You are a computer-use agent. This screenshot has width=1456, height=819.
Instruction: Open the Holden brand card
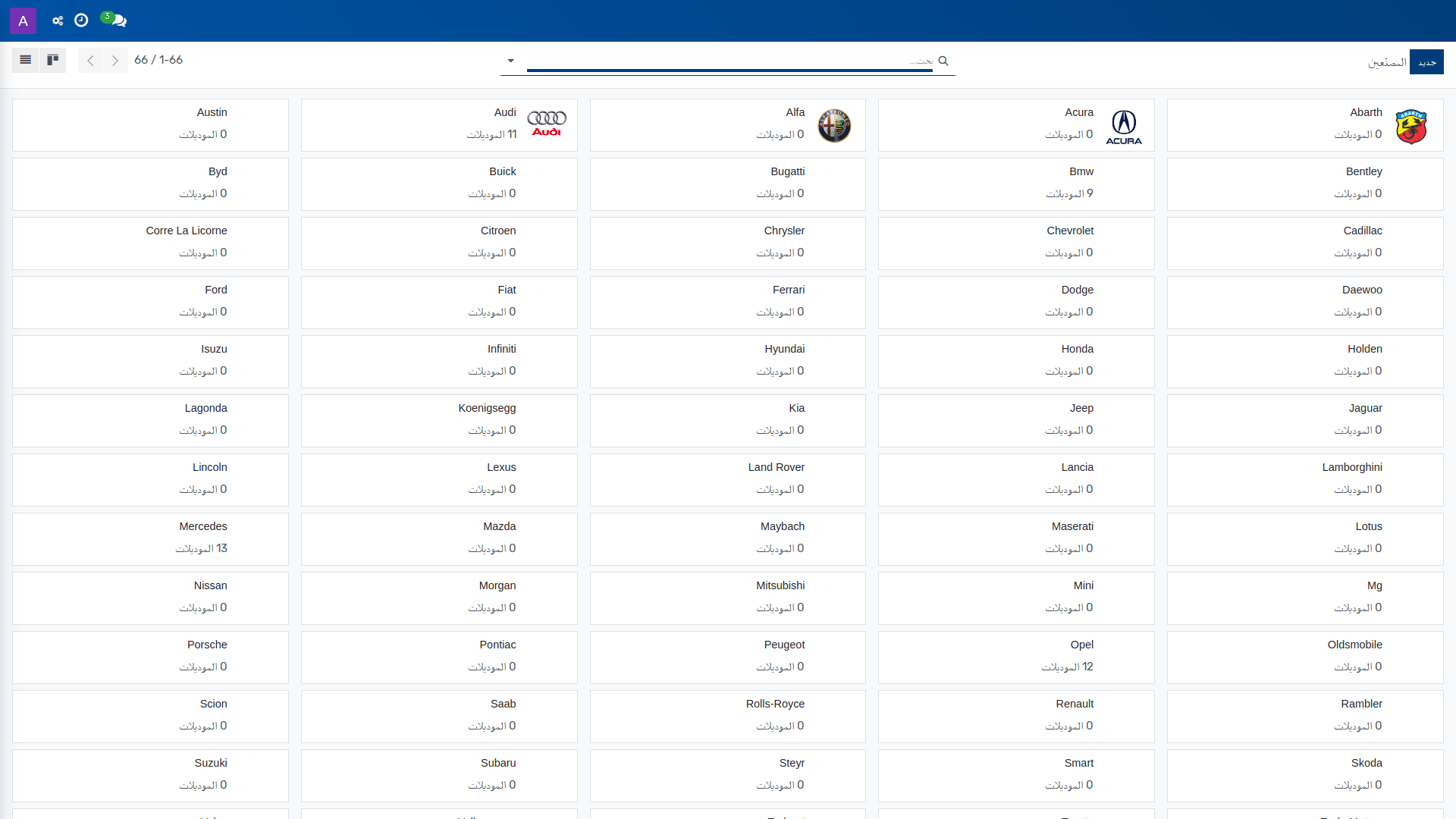pyautogui.click(x=1305, y=362)
